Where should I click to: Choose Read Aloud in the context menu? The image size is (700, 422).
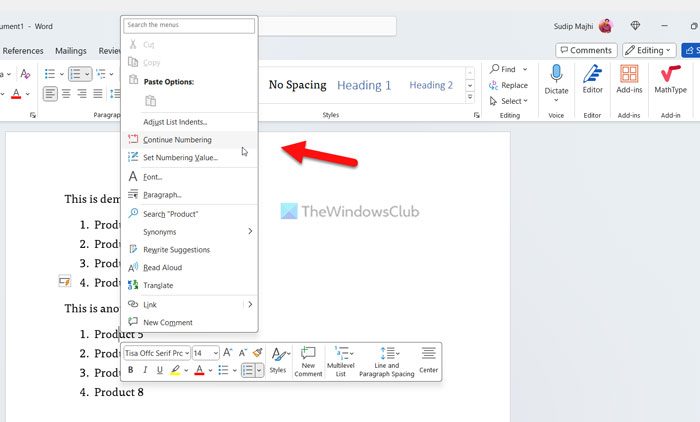click(x=190, y=267)
